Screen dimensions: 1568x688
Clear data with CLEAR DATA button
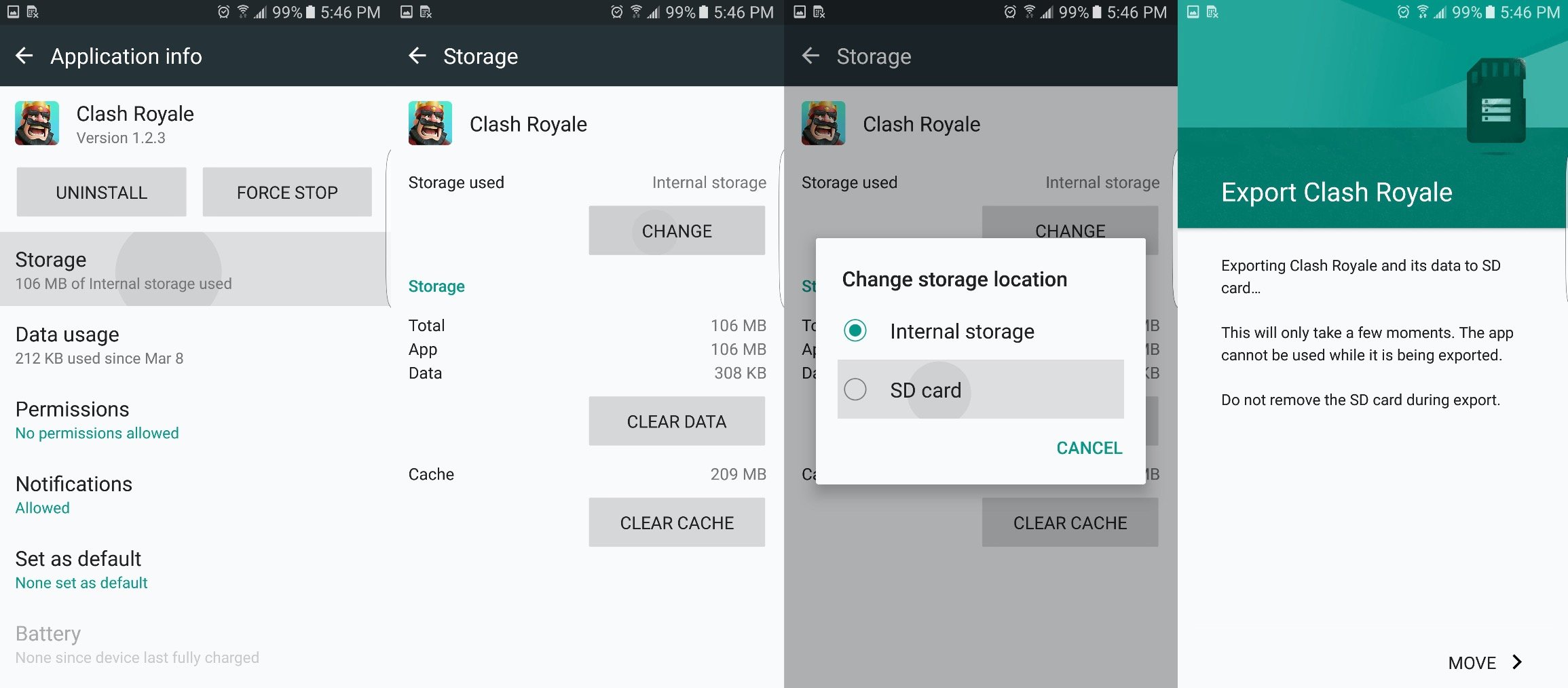click(x=677, y=421)
